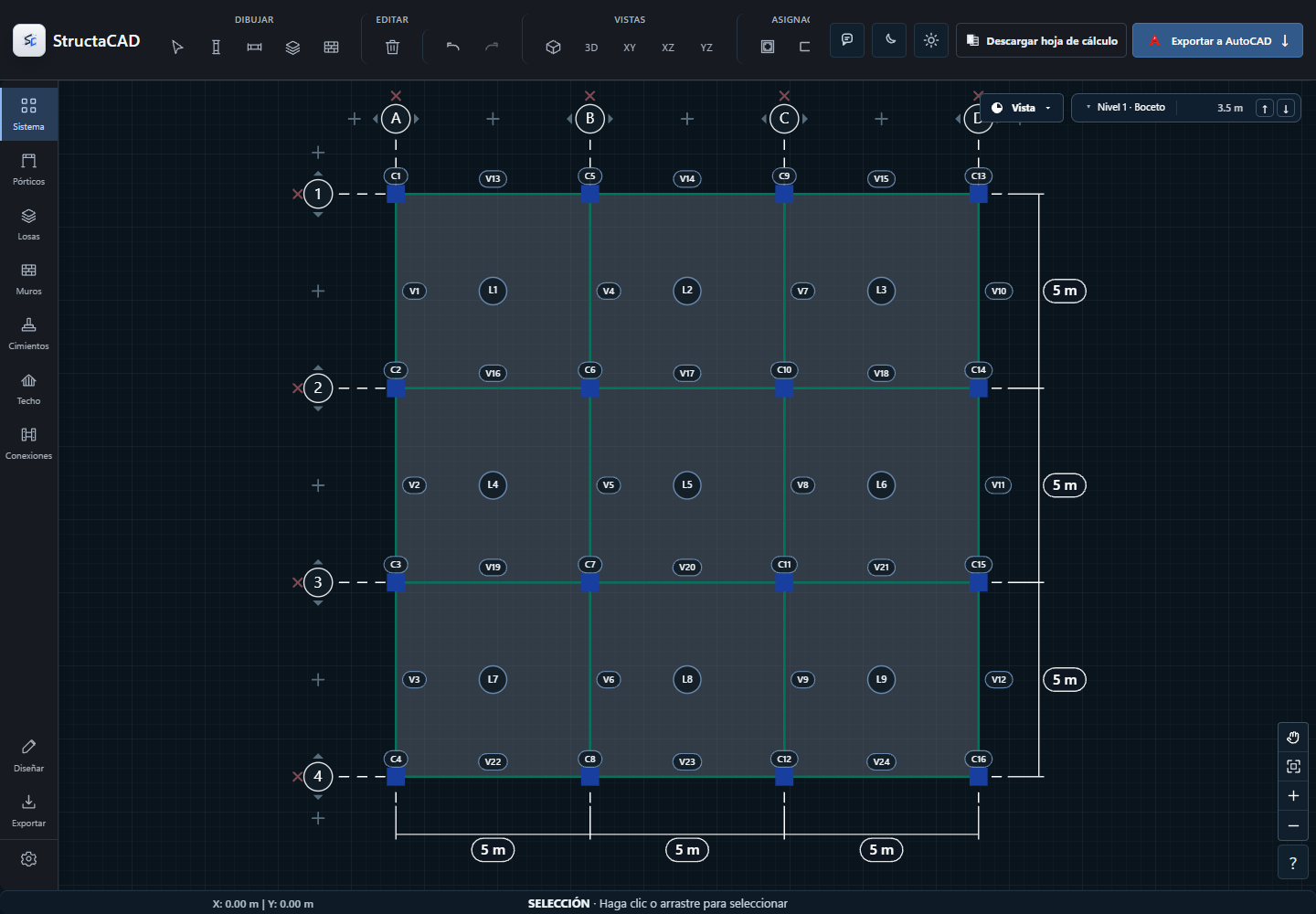Screen dimensions: 1316x914
Task: Select column label C6
Action: click(x=590, y=370)
